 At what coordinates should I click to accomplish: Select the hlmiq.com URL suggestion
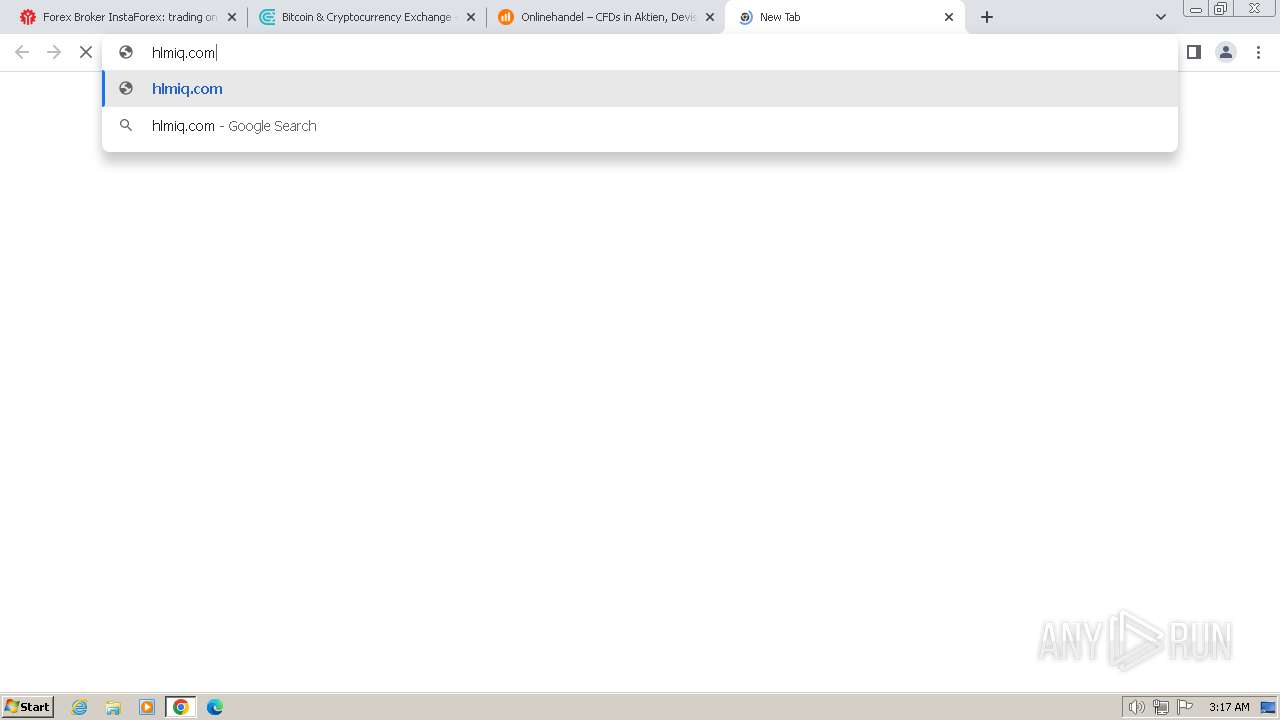pos(640,88)
